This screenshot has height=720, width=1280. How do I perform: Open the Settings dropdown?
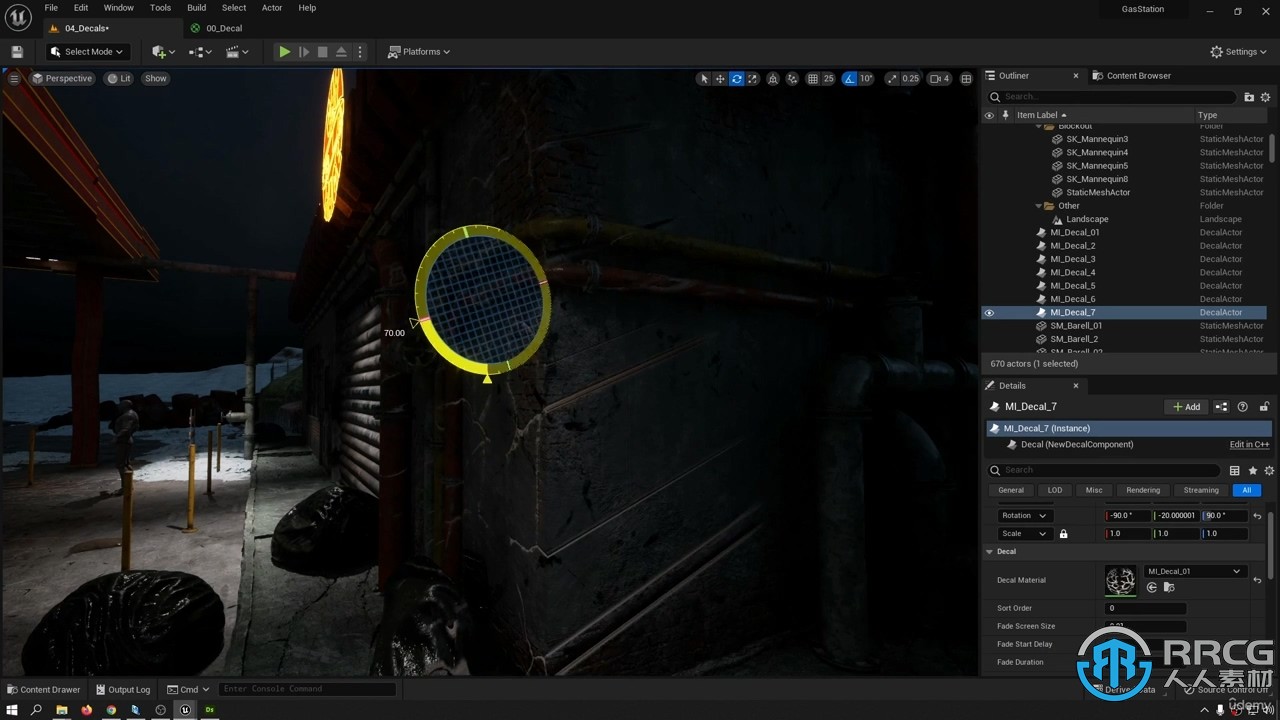(1238, 52)
